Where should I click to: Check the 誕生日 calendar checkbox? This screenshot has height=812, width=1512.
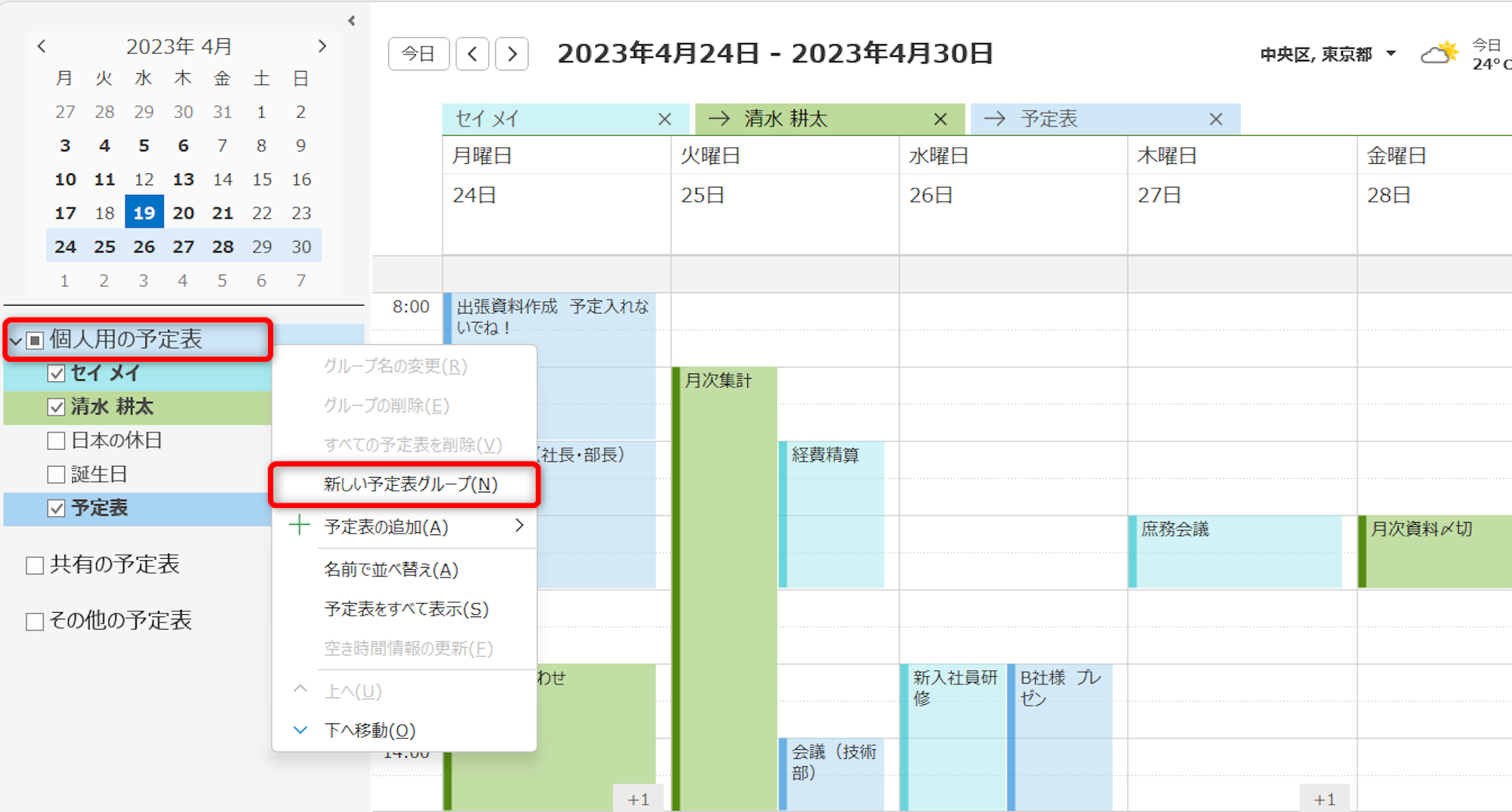click(56, 474)
